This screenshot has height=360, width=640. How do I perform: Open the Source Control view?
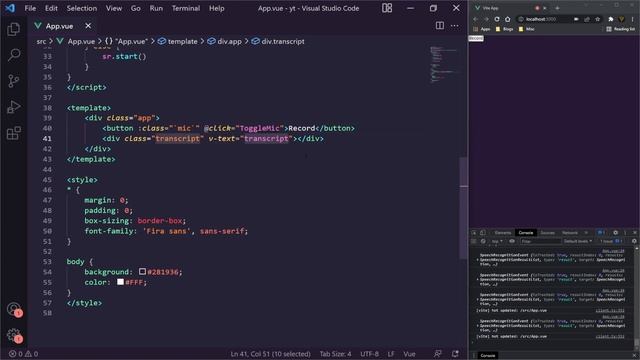[13, 81]
